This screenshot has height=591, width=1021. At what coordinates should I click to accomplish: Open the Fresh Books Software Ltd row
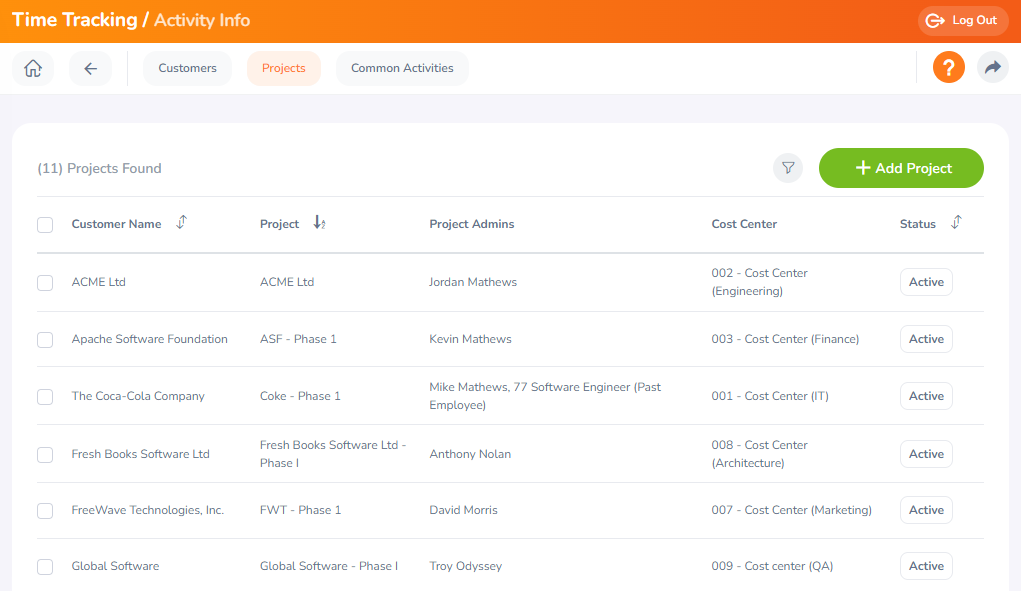point(510,454)
